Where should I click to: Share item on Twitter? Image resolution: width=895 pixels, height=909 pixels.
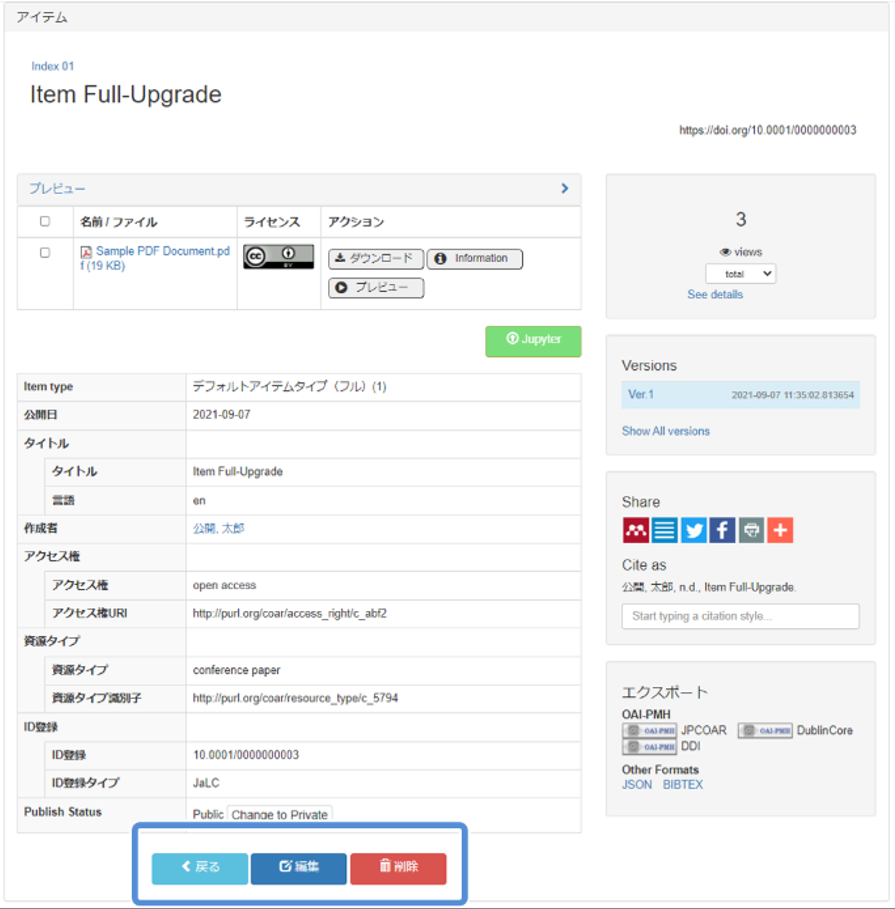(693, 530)
